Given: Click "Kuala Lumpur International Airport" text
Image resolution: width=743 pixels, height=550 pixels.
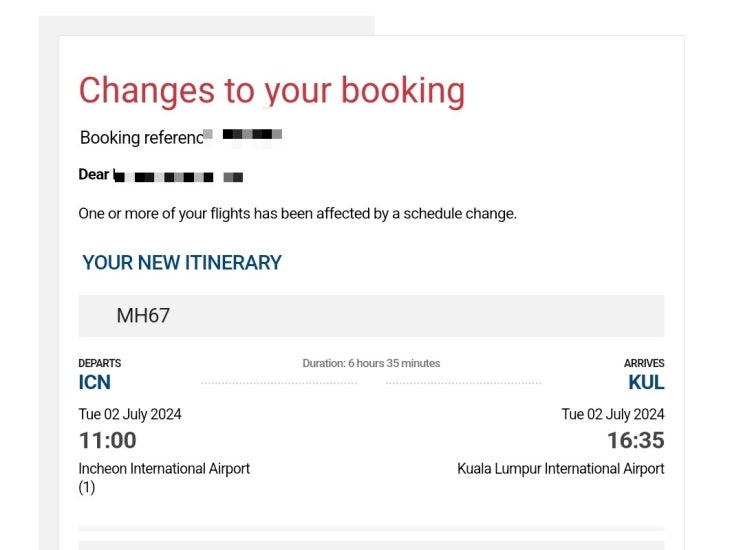Looking at the screenshot, I should [x=560, y=468].
